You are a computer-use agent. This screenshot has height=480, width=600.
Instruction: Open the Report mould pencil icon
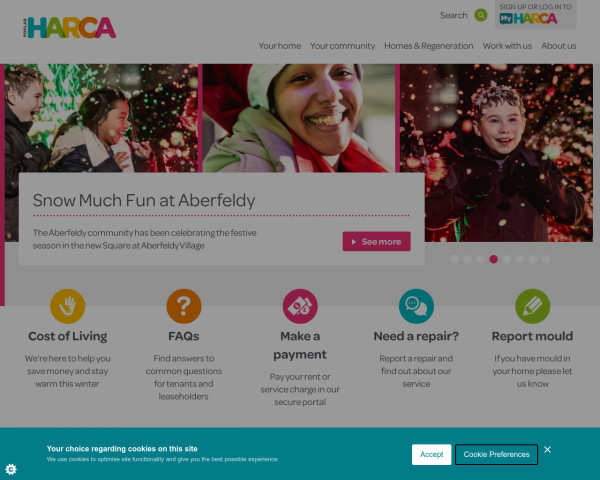coord(533,306)
